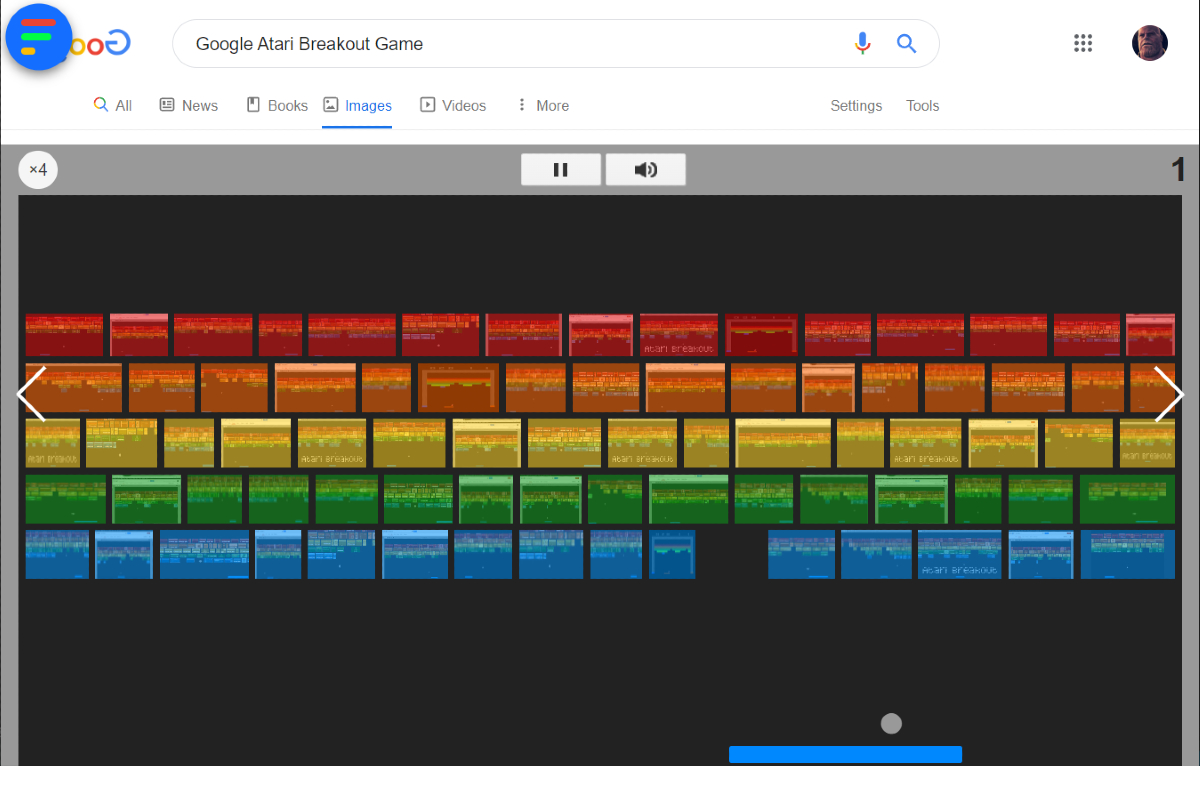1200x800 pixels.
Task: Click the Atari Breakout labeled red brick
Action: [678, 335]
